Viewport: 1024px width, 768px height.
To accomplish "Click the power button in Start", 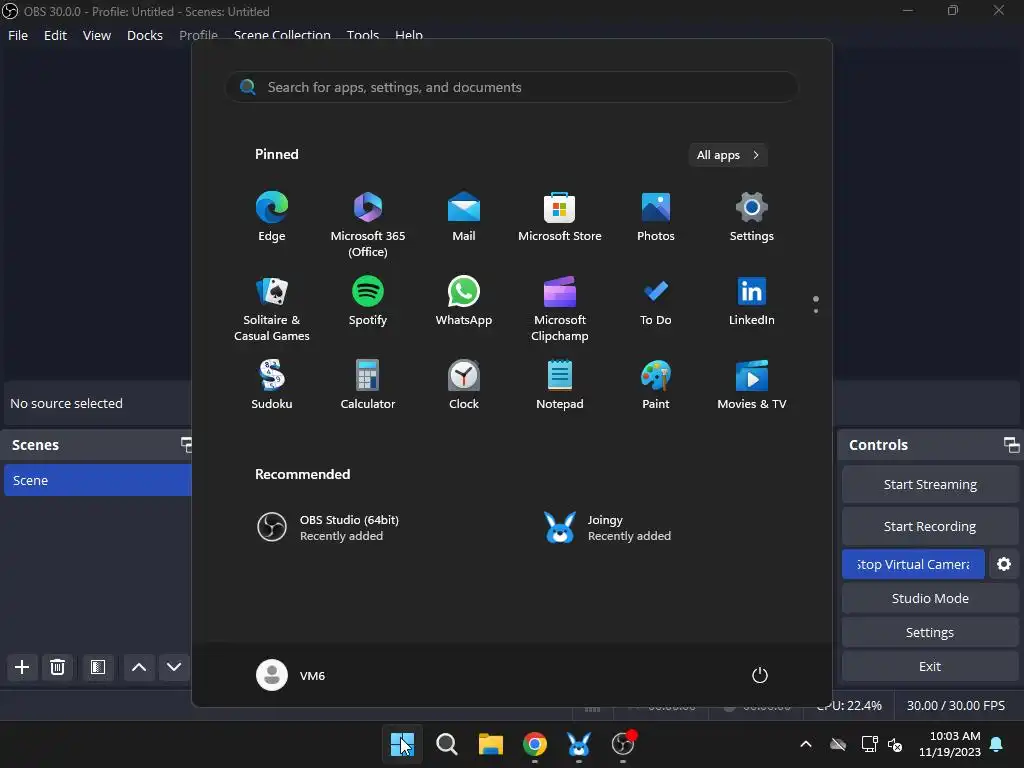I will click(760, 675).
